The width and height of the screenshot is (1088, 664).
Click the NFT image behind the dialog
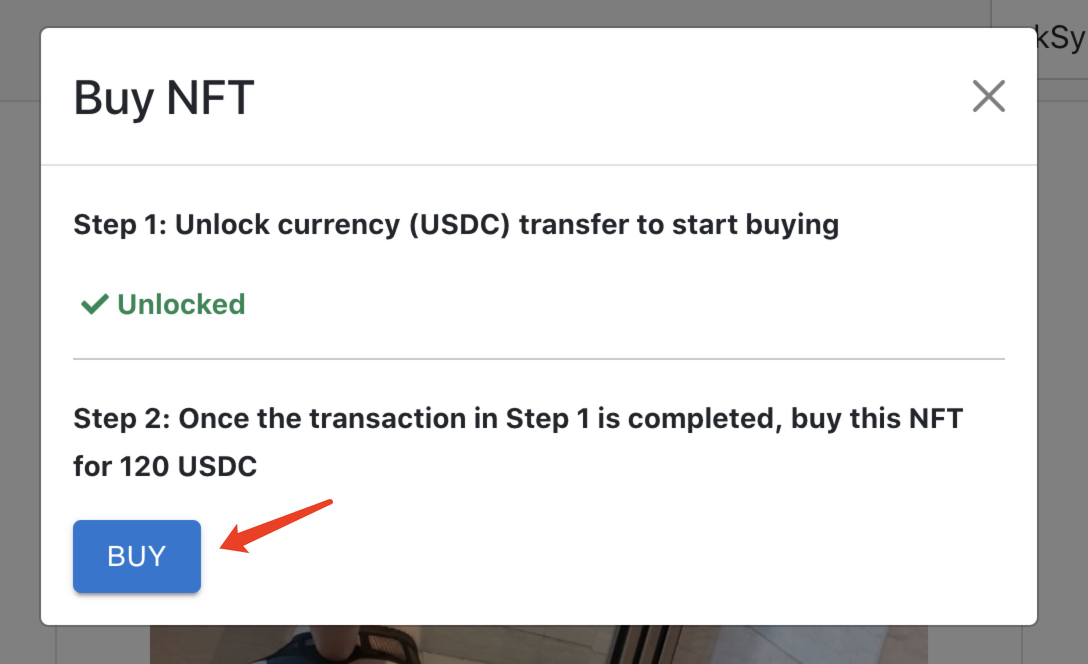[538, 645]
